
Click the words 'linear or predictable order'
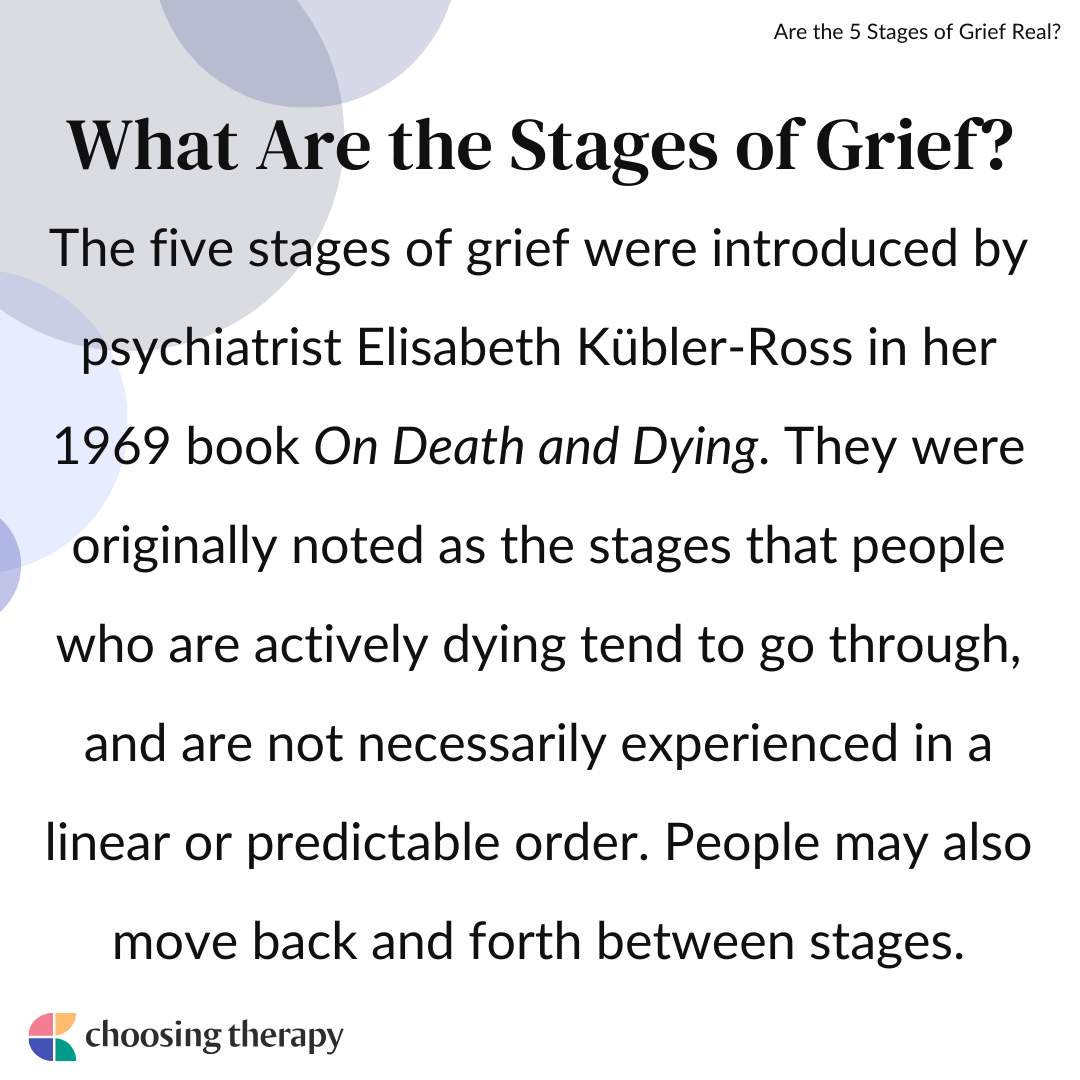pyautogui.click(x=347, y=844)
